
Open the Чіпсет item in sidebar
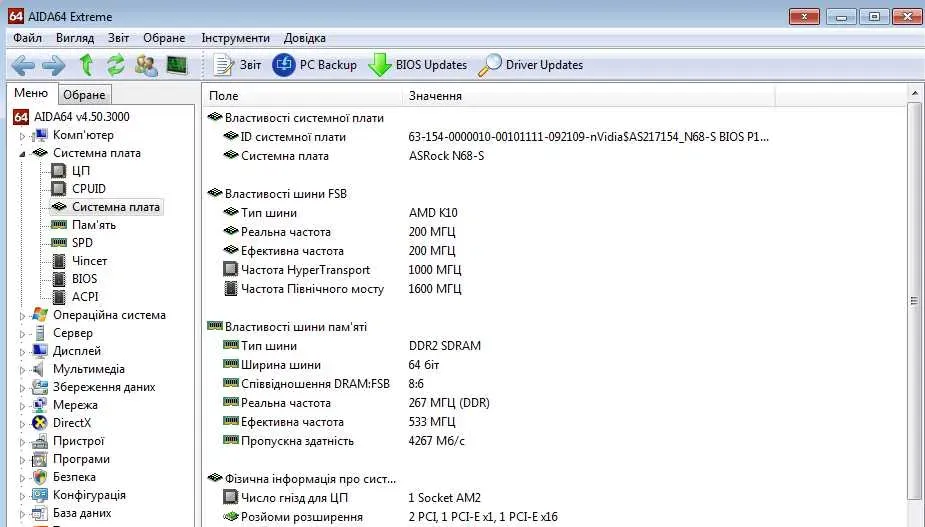pos(89,261)
